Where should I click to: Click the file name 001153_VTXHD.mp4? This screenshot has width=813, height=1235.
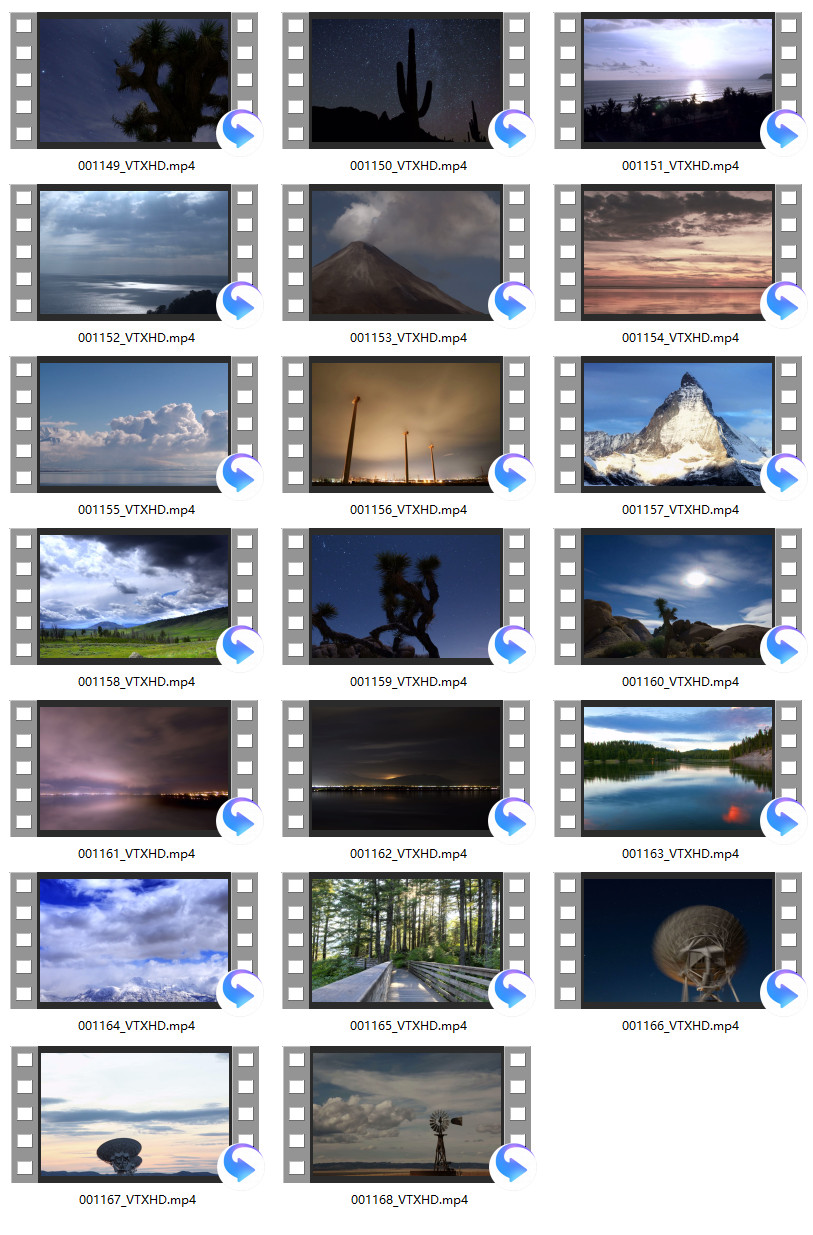pyautogui.click(x=408, y=338)
